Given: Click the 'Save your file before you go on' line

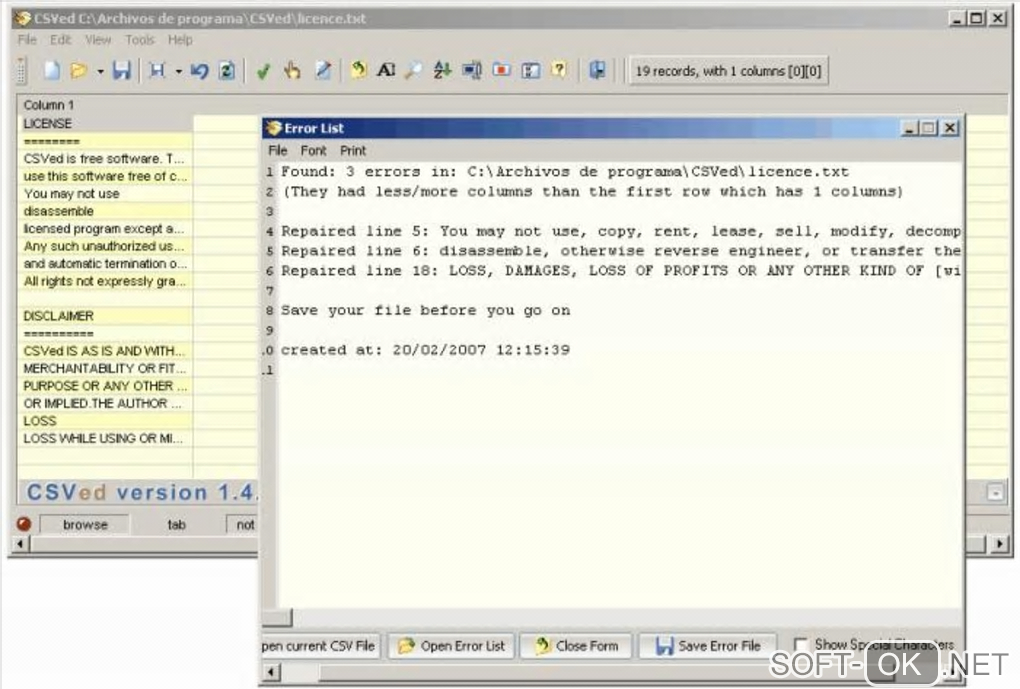Looking at the screenshot, I should coord(425,310).
